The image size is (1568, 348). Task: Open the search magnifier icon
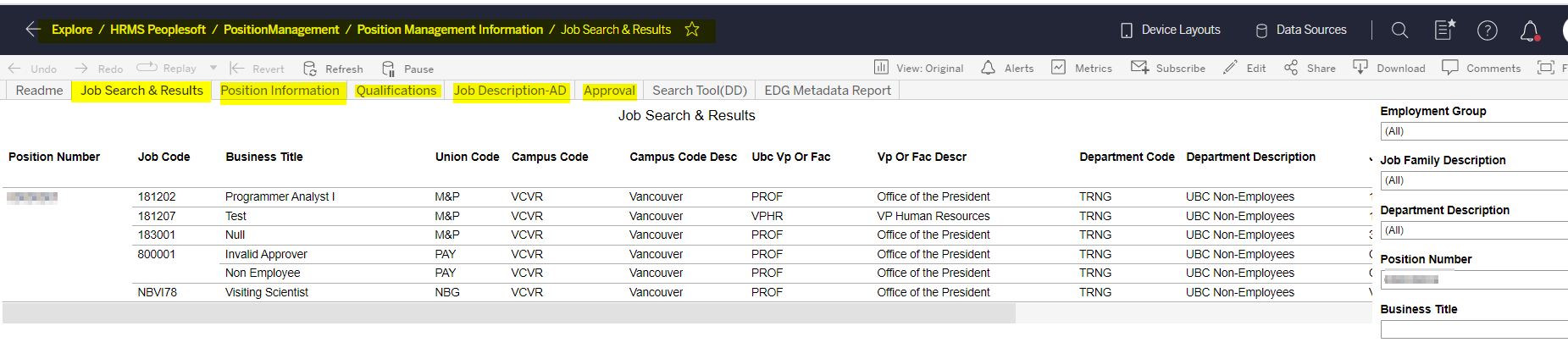pos(1399,30)
